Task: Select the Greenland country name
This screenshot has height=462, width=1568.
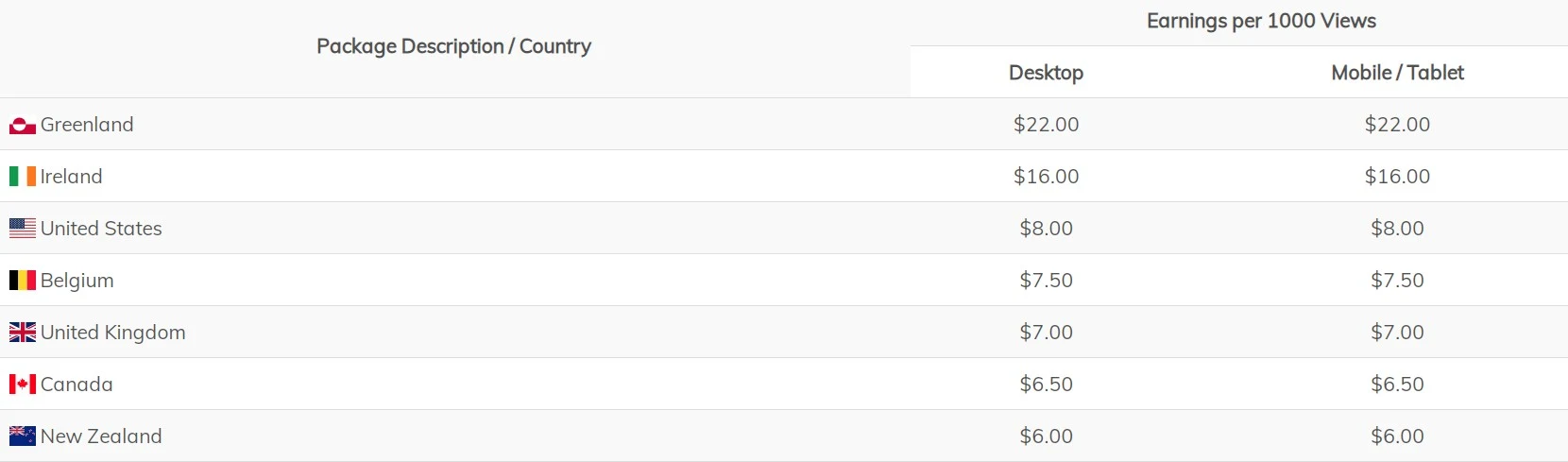Action: click(x=87, y=125)
